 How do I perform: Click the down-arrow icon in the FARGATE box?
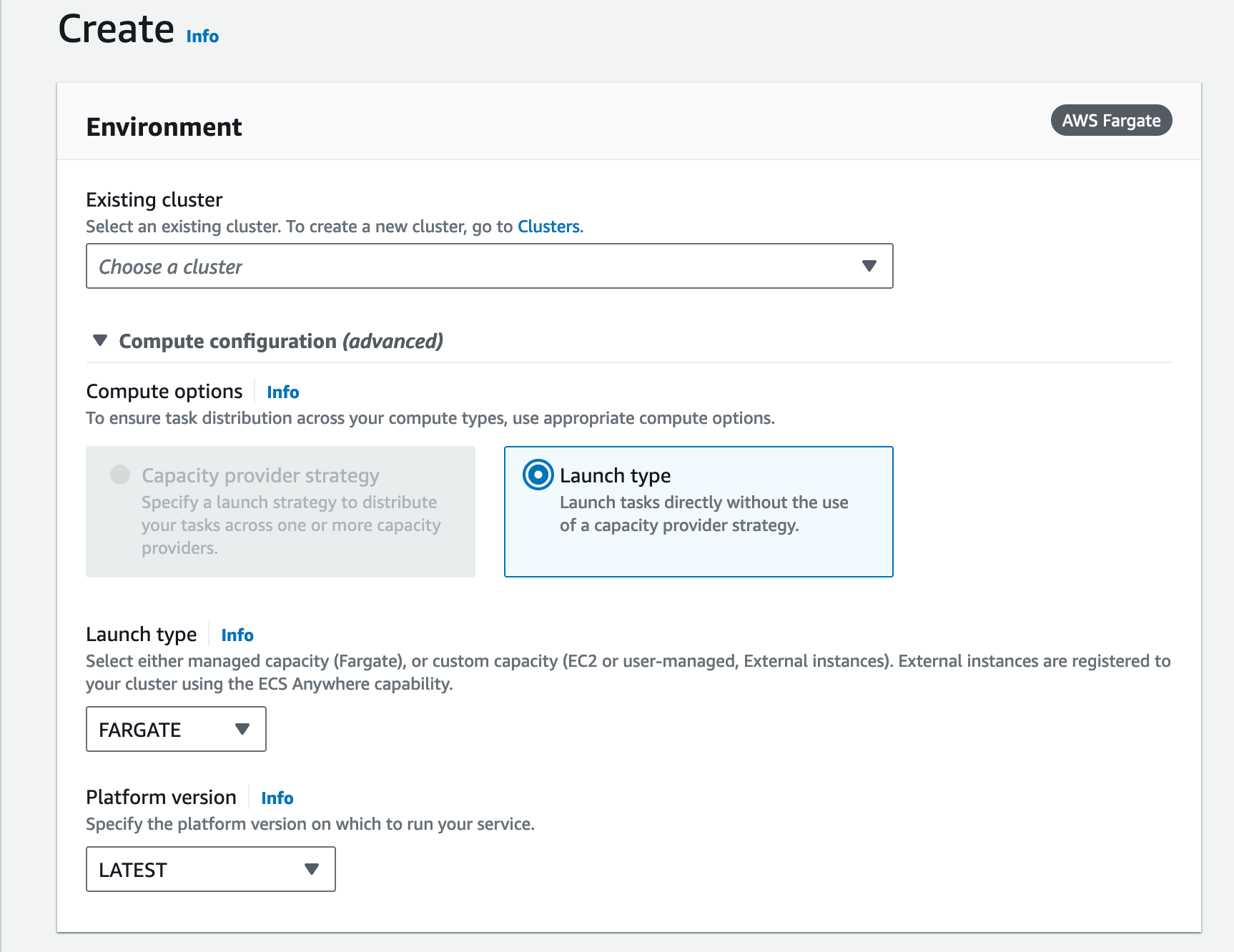pos(242,729)
